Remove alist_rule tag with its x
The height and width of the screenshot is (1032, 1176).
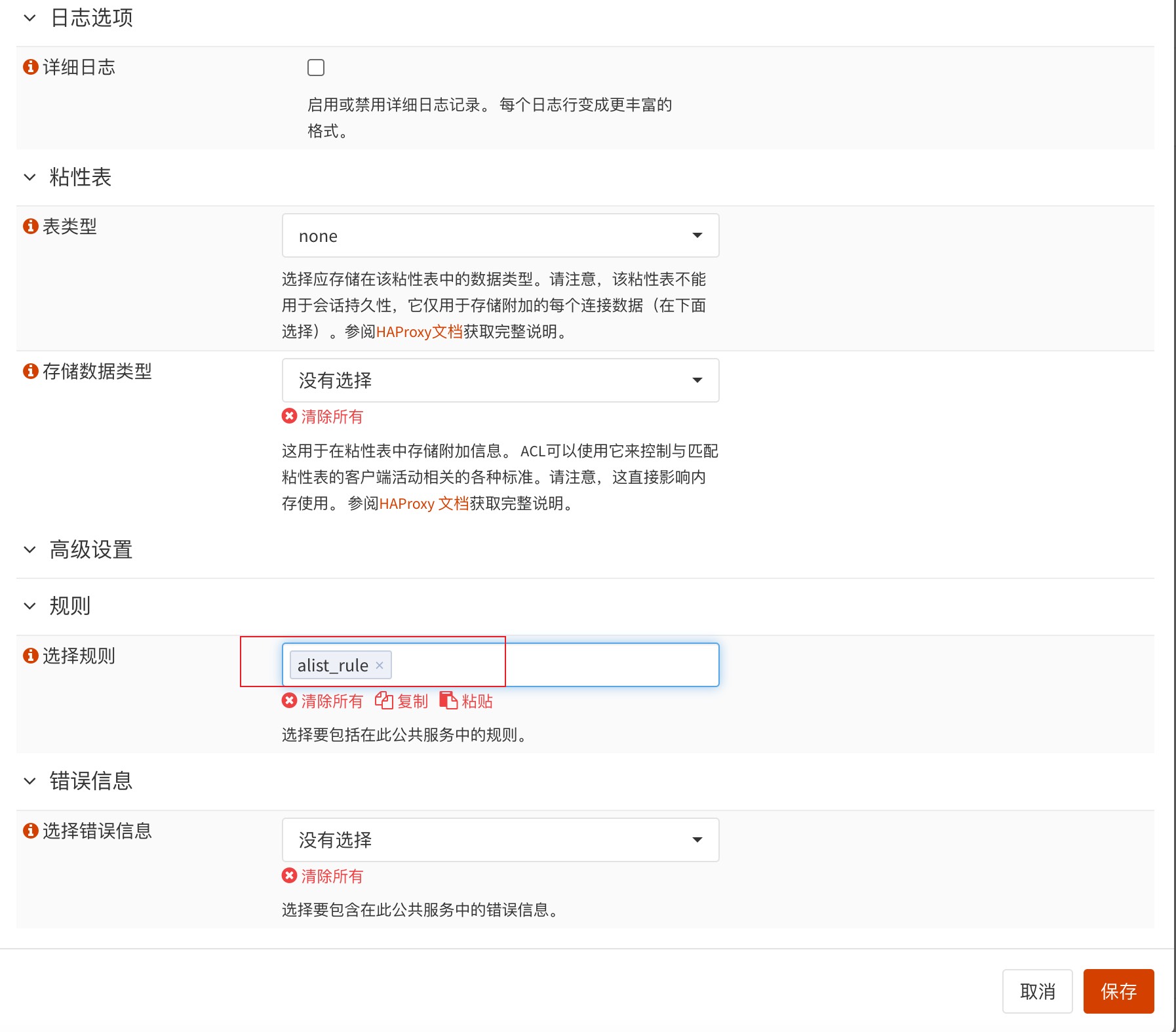[380, 665]
